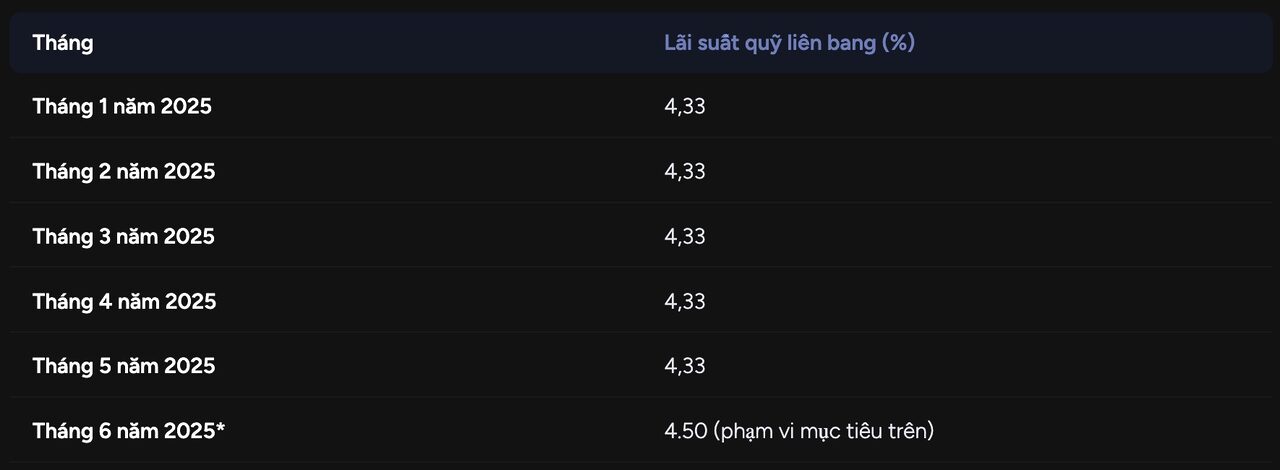Click the '(%)' symbol in the header
Screen dimensions: 1280x470
[899, 43]
